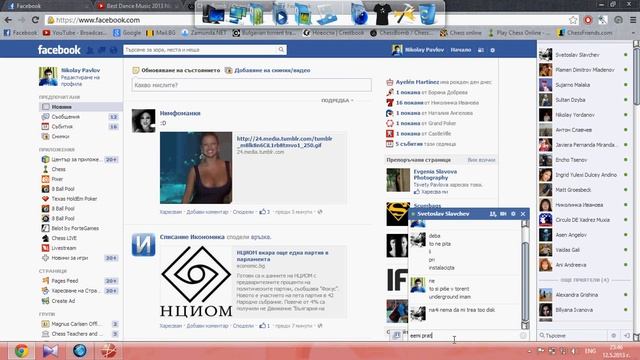Click the purple taskbar application icon
The height and width of the screenshot is (360, 640).
click(50, 351)
